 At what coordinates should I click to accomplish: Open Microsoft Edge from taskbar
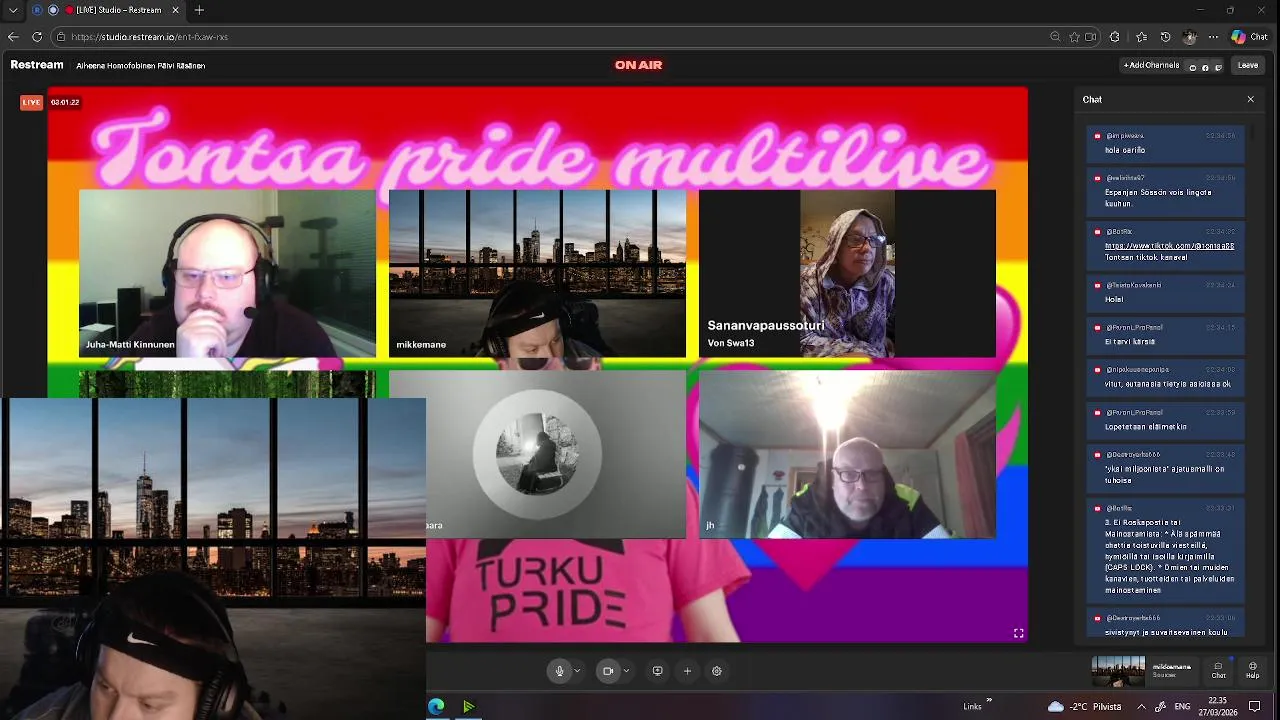pos(436,707)
